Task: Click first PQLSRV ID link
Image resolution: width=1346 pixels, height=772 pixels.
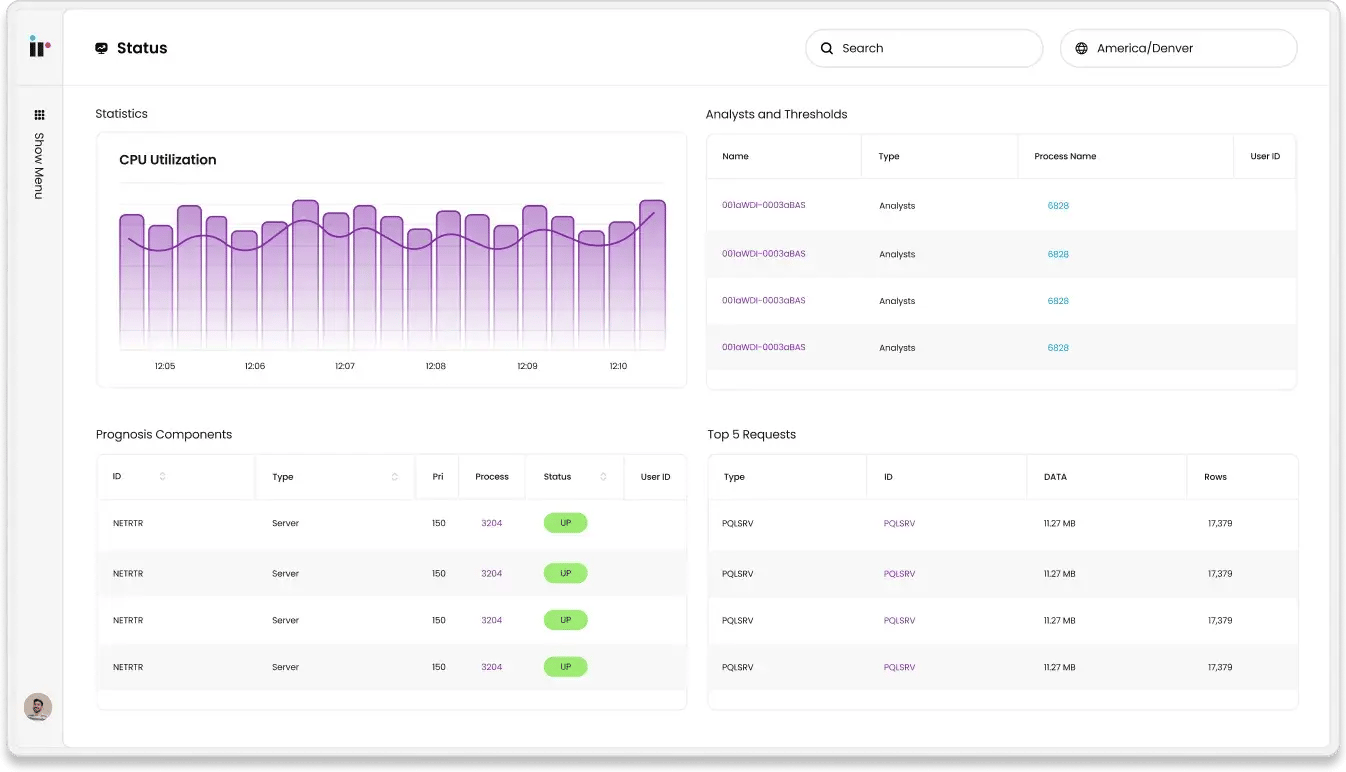Action: 899,524
